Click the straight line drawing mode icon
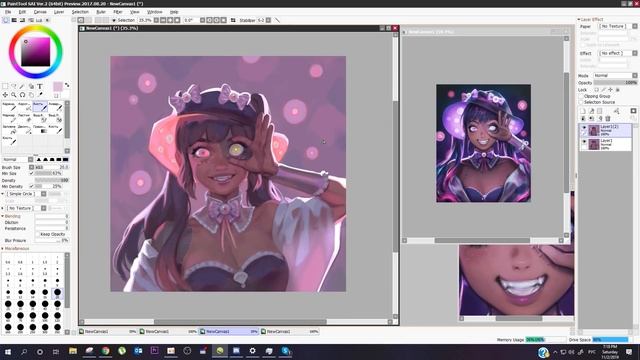The width and height of the screenshot is (640, 360). [x=278, y=20]
